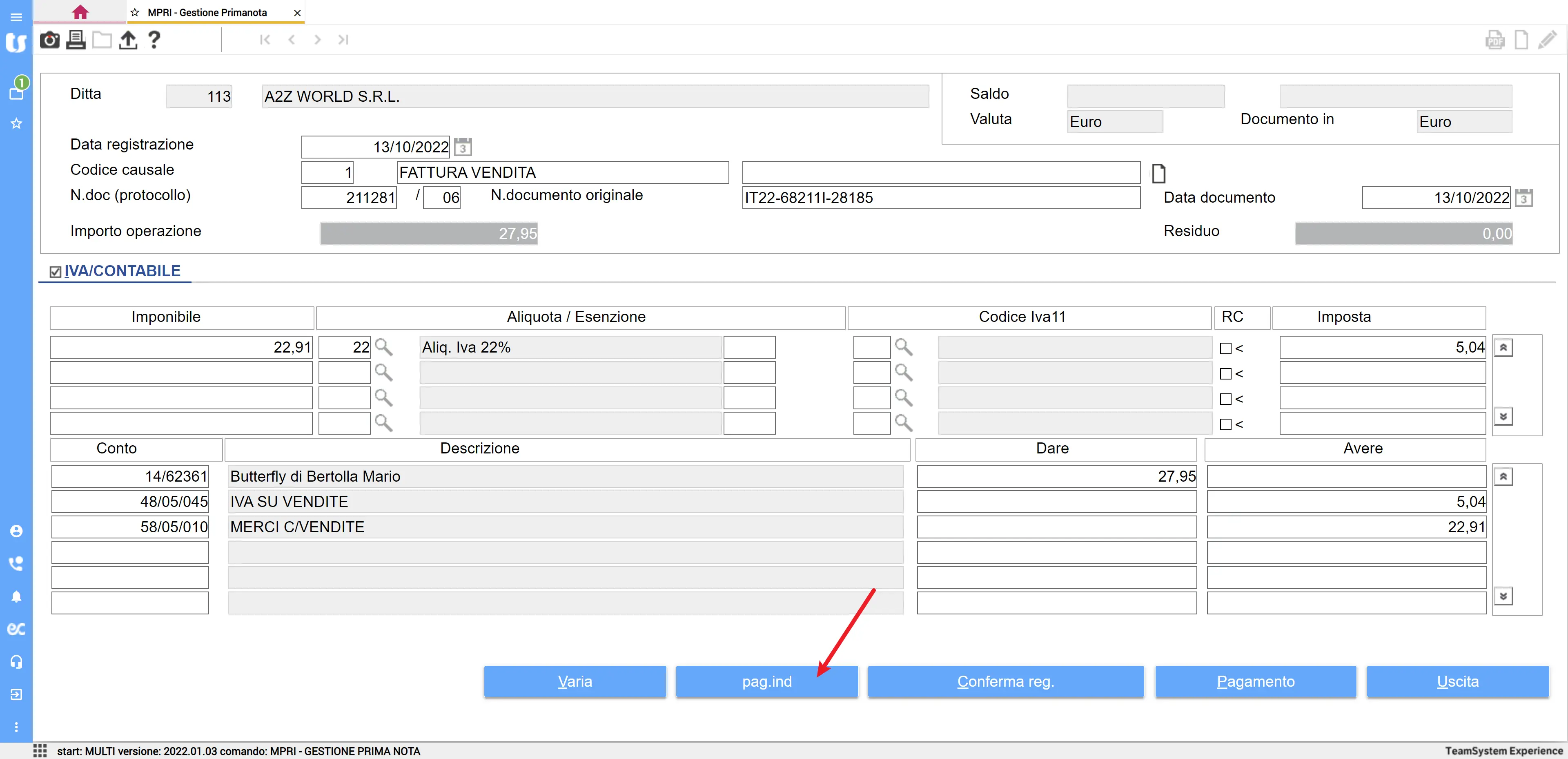
Task: Click the camera screenshot icon in toolbar
Action: coord(49,40)
